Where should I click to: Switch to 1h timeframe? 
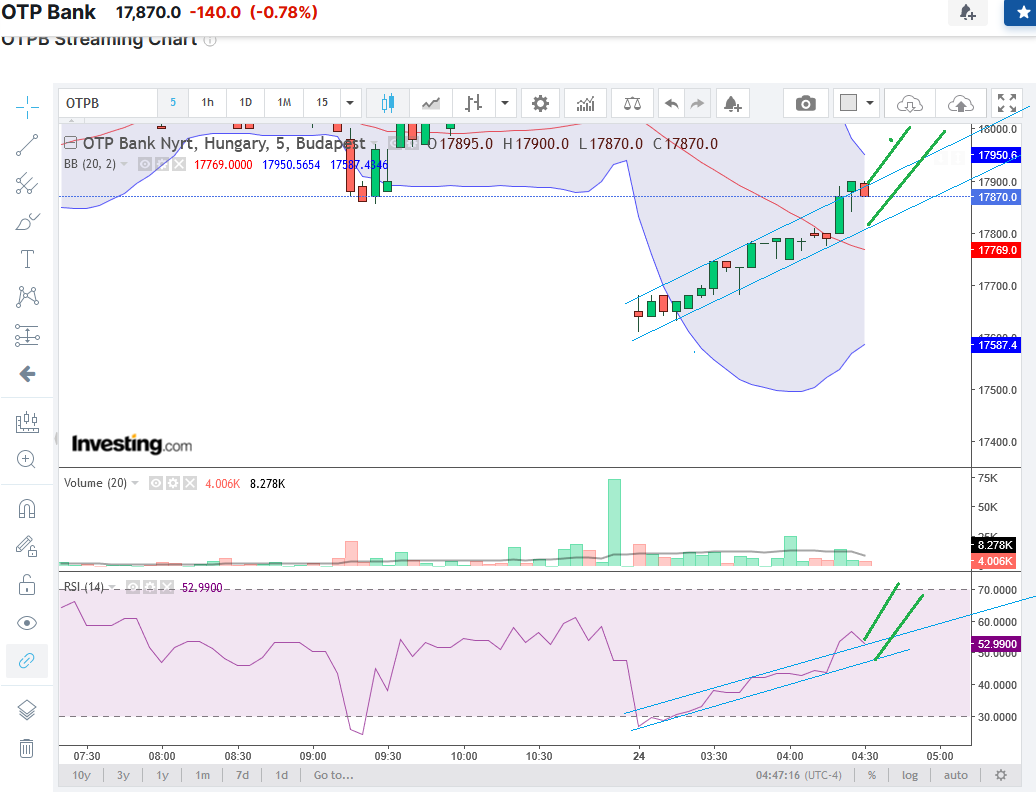pyautogui.click(x=207, y=103)
